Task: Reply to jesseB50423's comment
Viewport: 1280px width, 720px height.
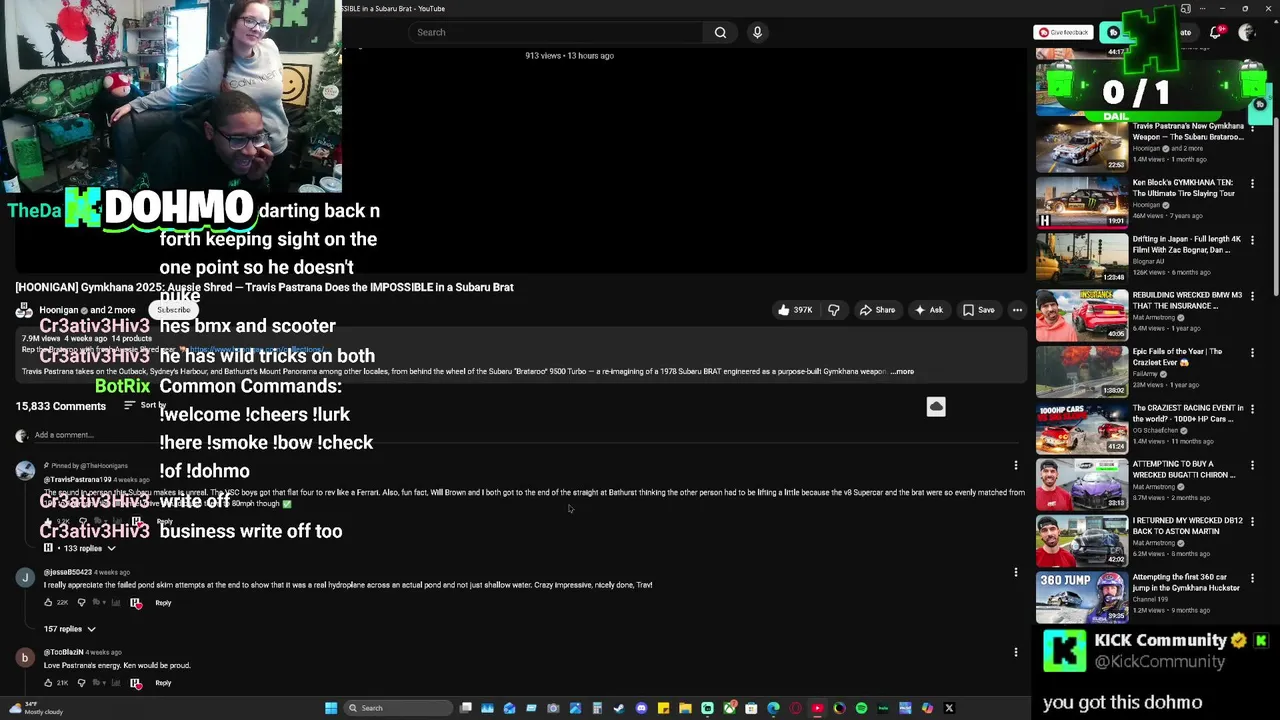Action: (x=163, y=602)
